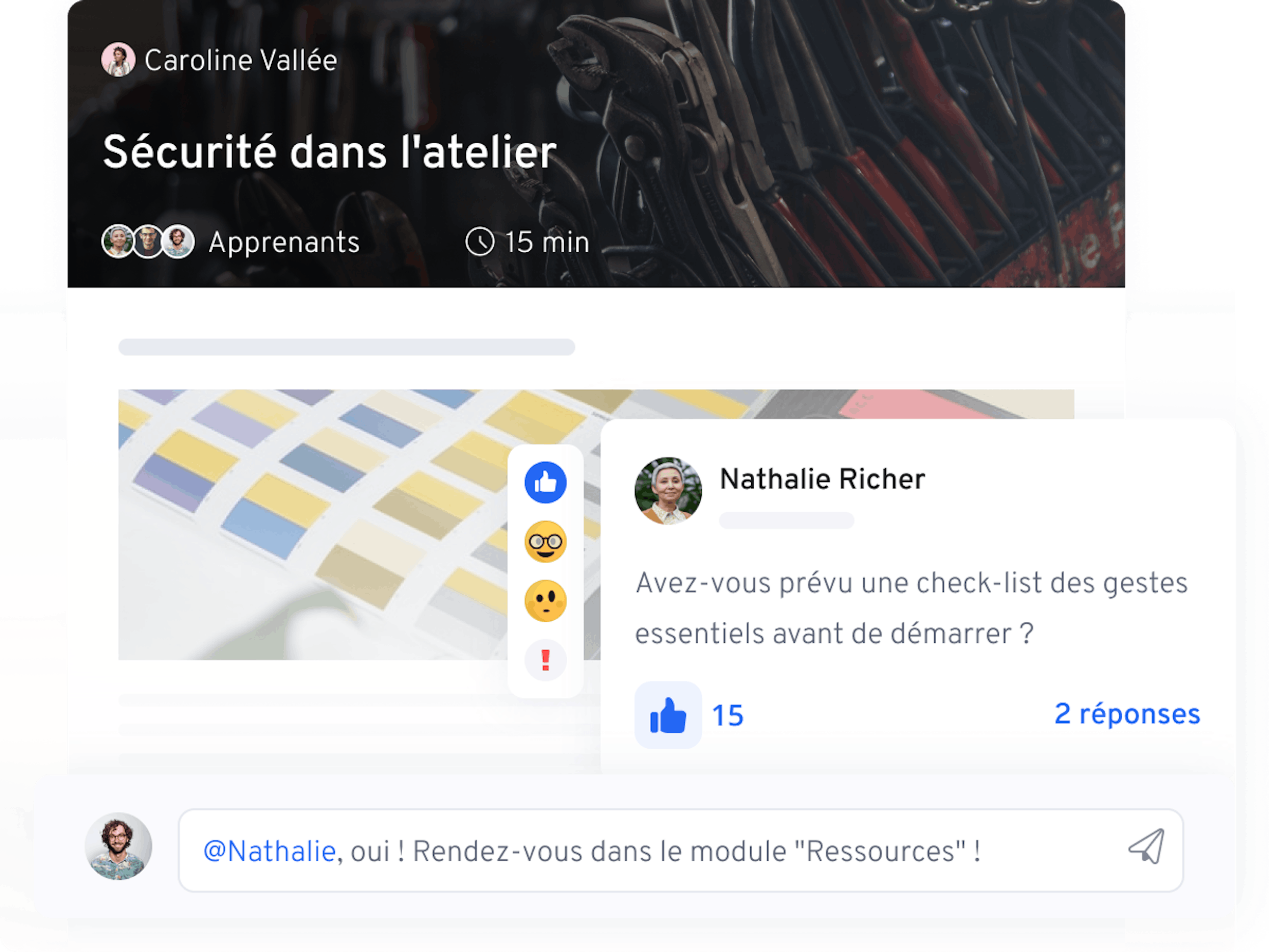Viewport: 1269px width, 952px height.
Task: Click your own avatar beside reply box
Action: tap(118, 847)
